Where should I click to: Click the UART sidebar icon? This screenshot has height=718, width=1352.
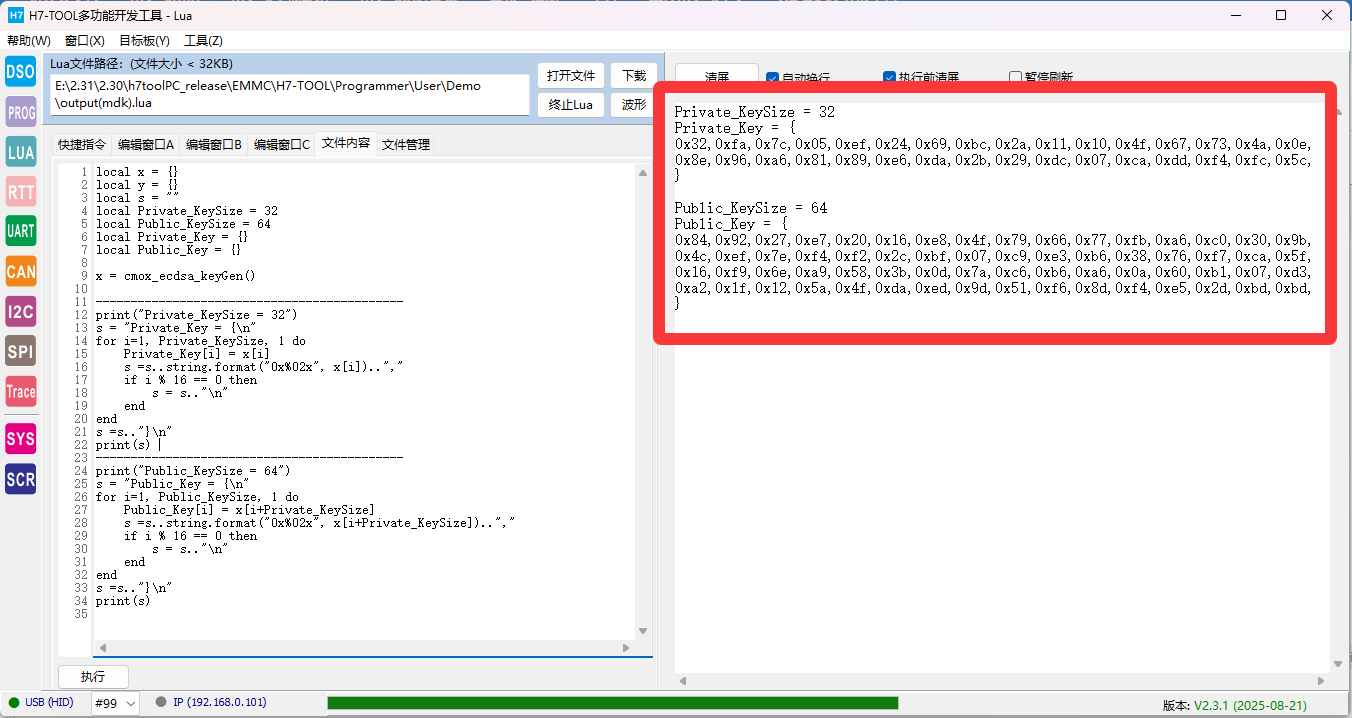[x=20, y=232]
